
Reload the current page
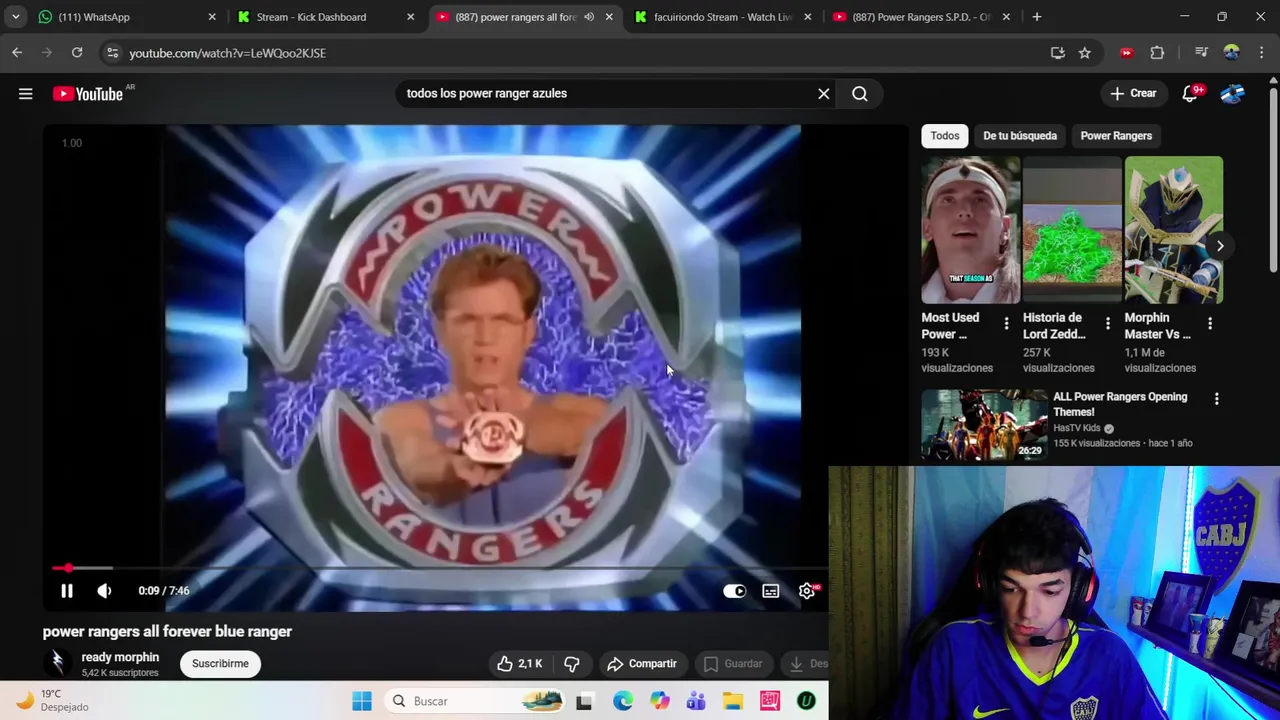click(77, 53)
